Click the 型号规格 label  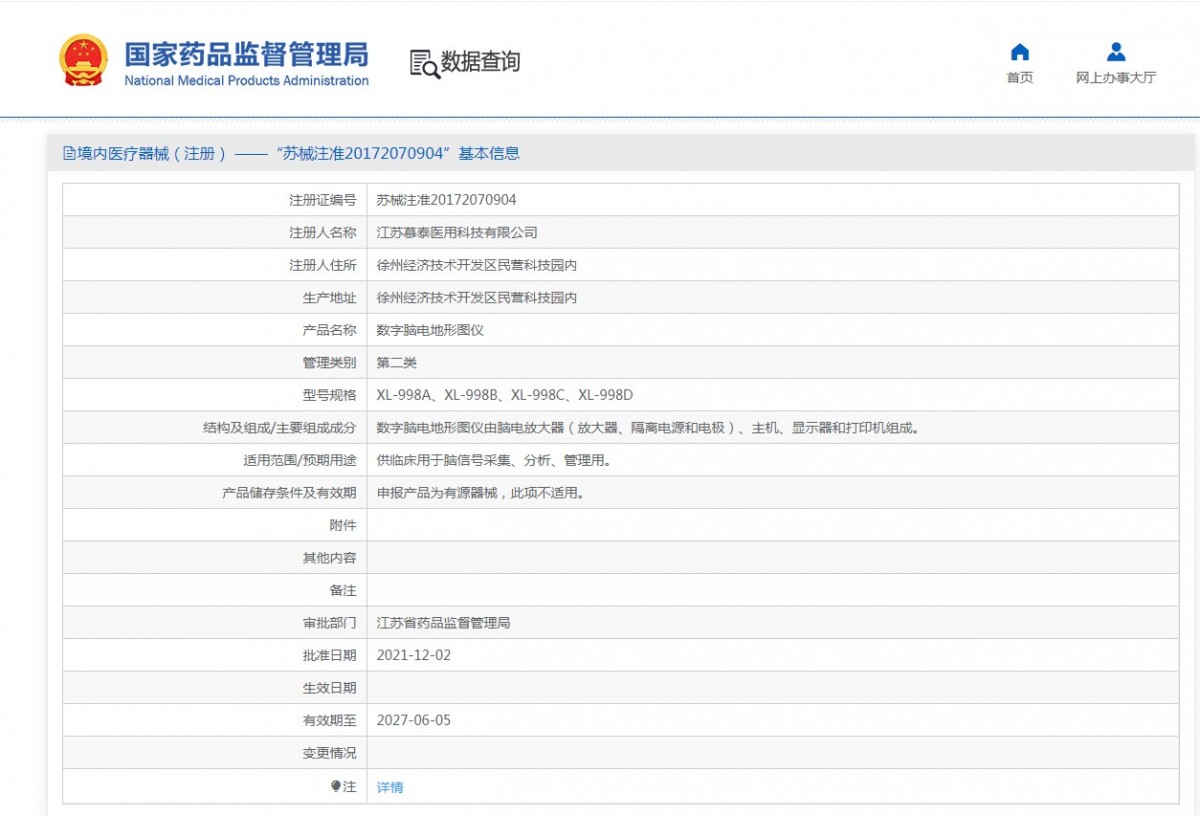tap(329, 395)
